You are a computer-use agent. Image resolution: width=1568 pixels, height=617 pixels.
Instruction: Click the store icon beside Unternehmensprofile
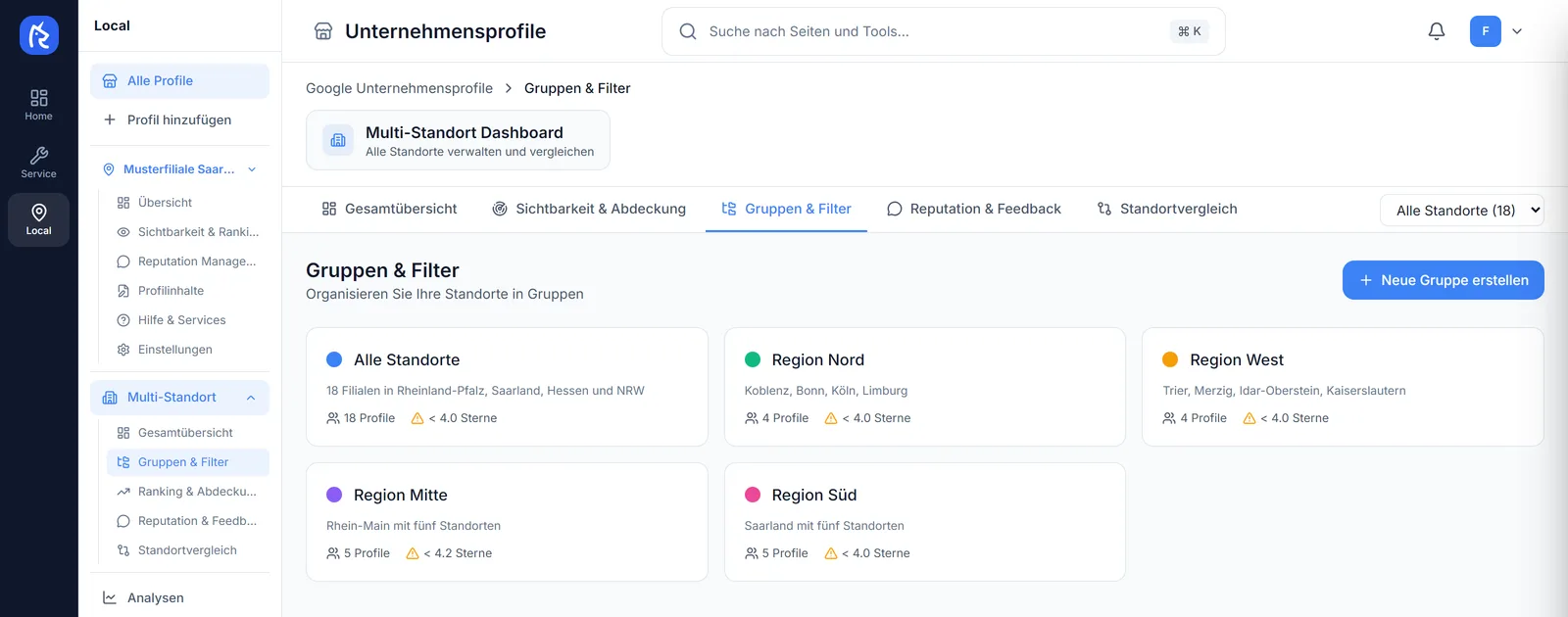pyautogui.click(x=323, y=31)
